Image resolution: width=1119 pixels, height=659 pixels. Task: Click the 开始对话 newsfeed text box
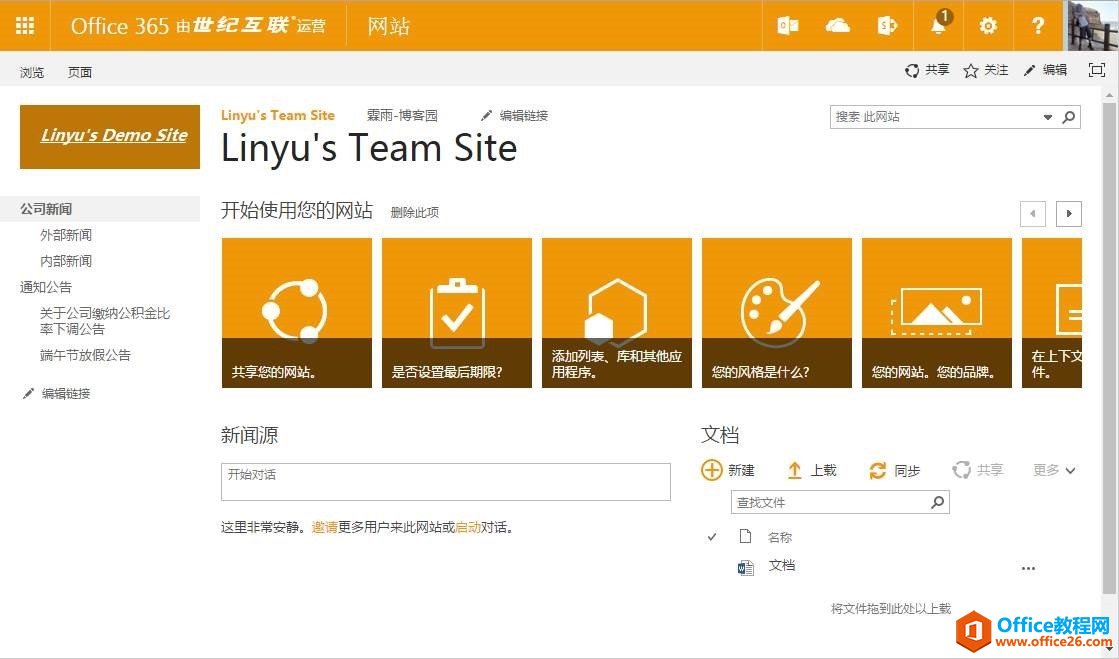(445, 481)
